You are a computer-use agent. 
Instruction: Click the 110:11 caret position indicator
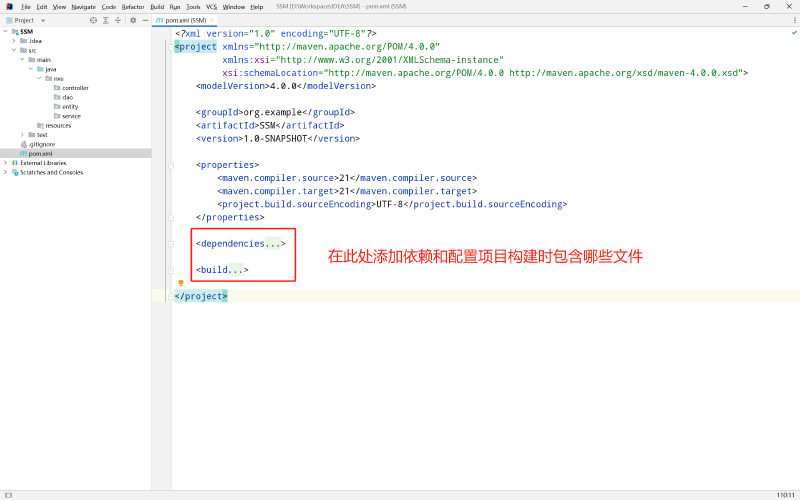(786, 495)
